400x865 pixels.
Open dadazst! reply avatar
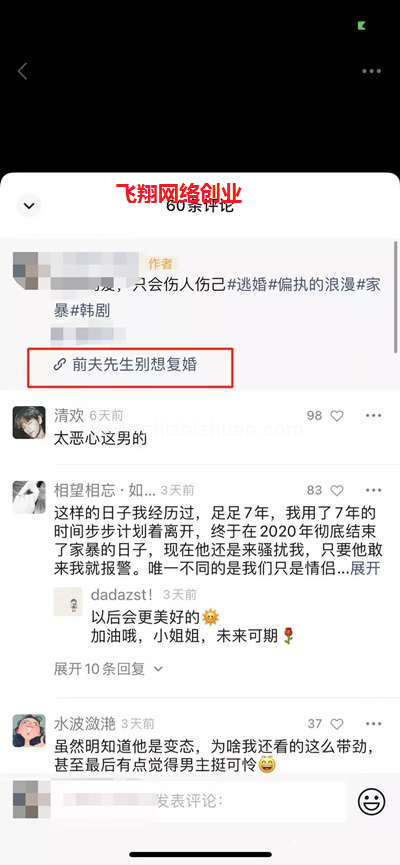click(68, 601)
